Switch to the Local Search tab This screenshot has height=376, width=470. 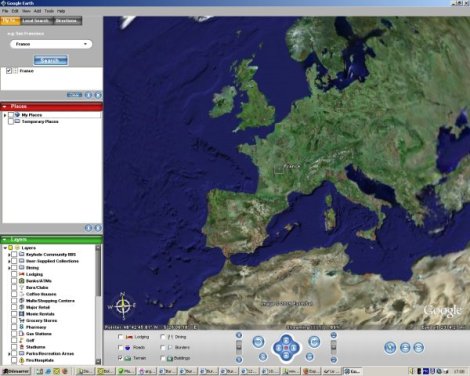[37, 21]
